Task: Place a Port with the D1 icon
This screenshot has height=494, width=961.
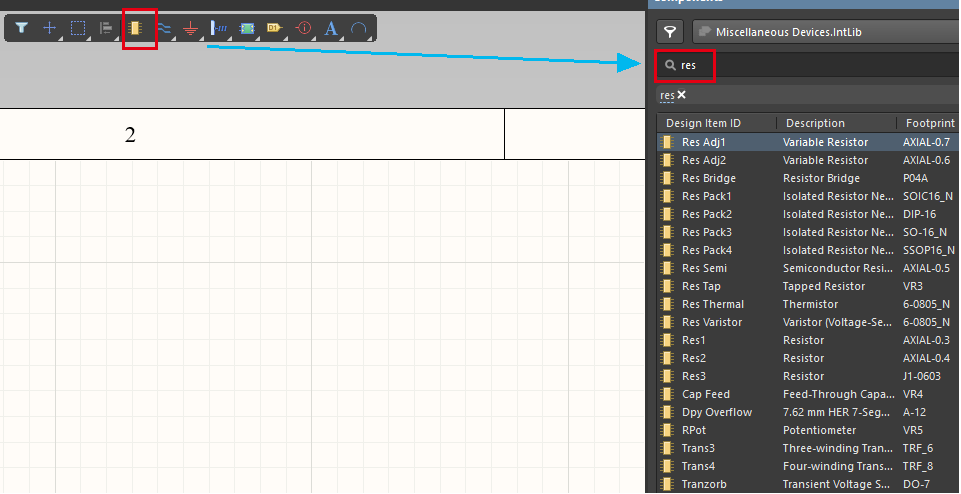Action: coord(274,28)
